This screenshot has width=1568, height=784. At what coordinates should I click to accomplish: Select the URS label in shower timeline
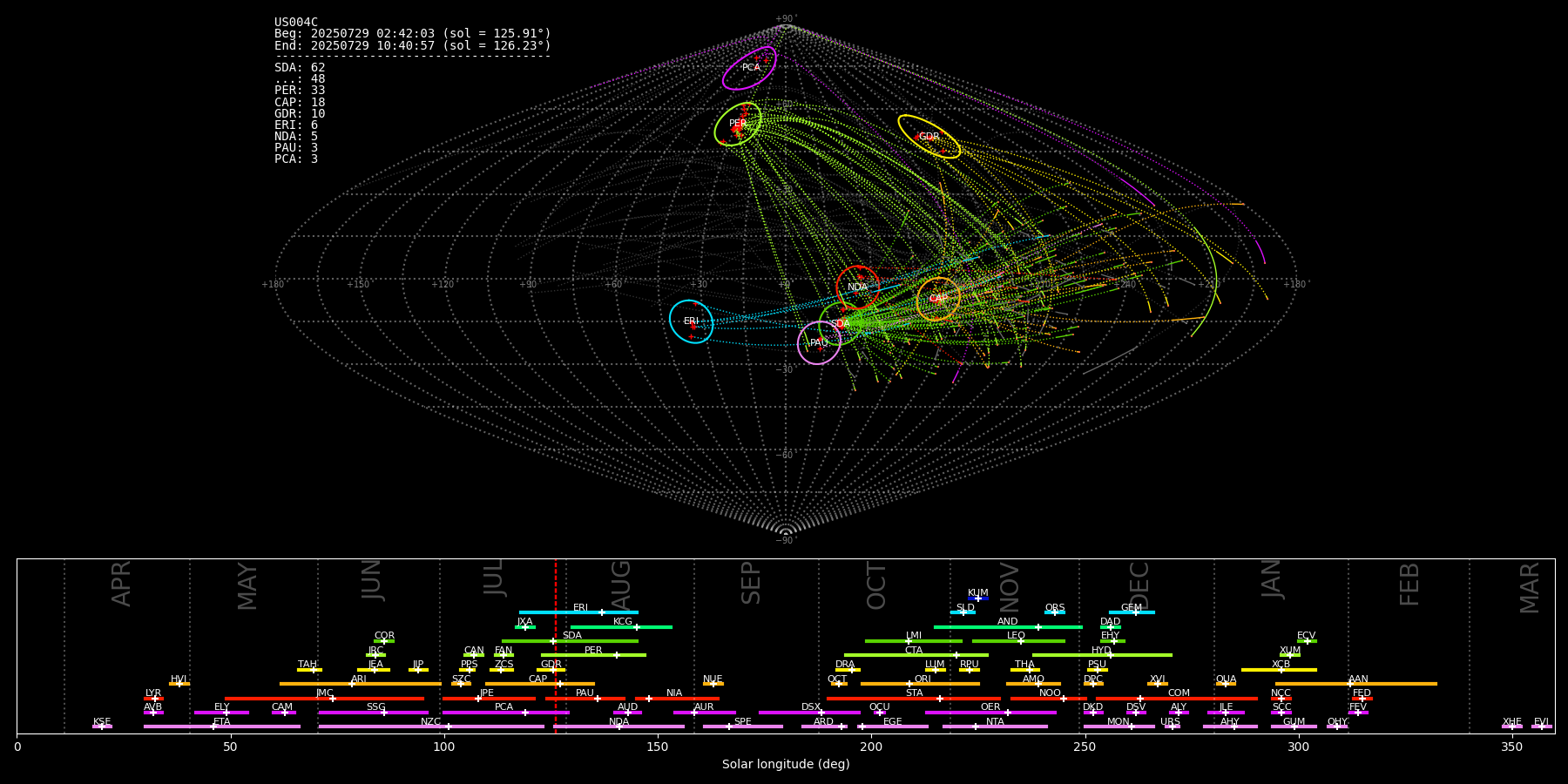[1170, 722]
